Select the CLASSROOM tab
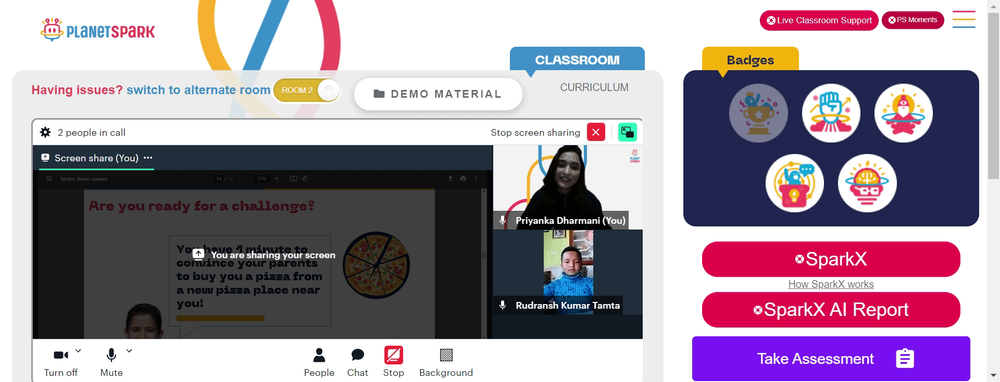Viewport: 1000px width, 382px height. click(577, 60)
